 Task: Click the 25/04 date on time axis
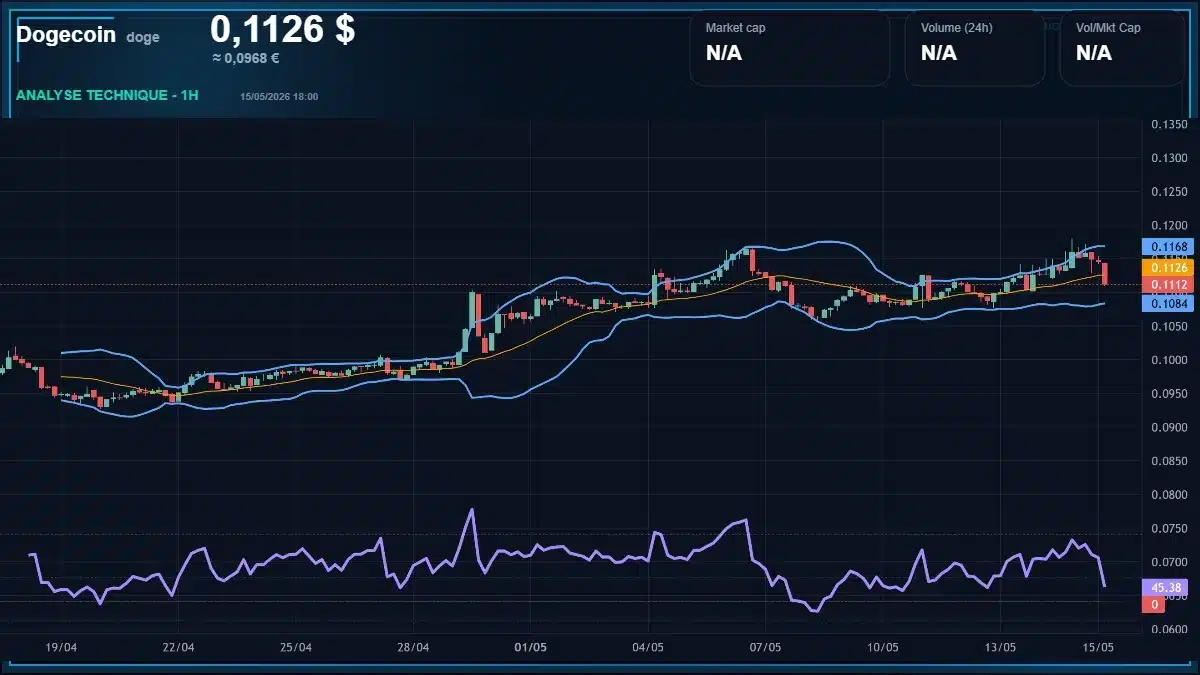296,647
